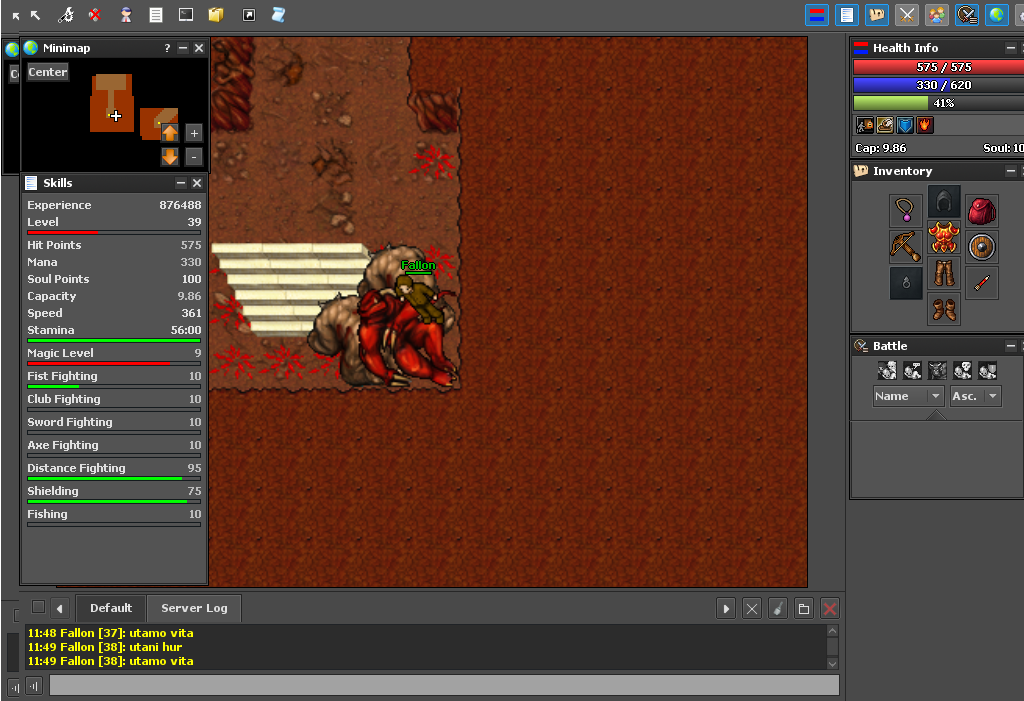The image size is (1024, 701).
Task: Toggle Battle list sword-and-shield button
Action: click(x=967, y=15)
